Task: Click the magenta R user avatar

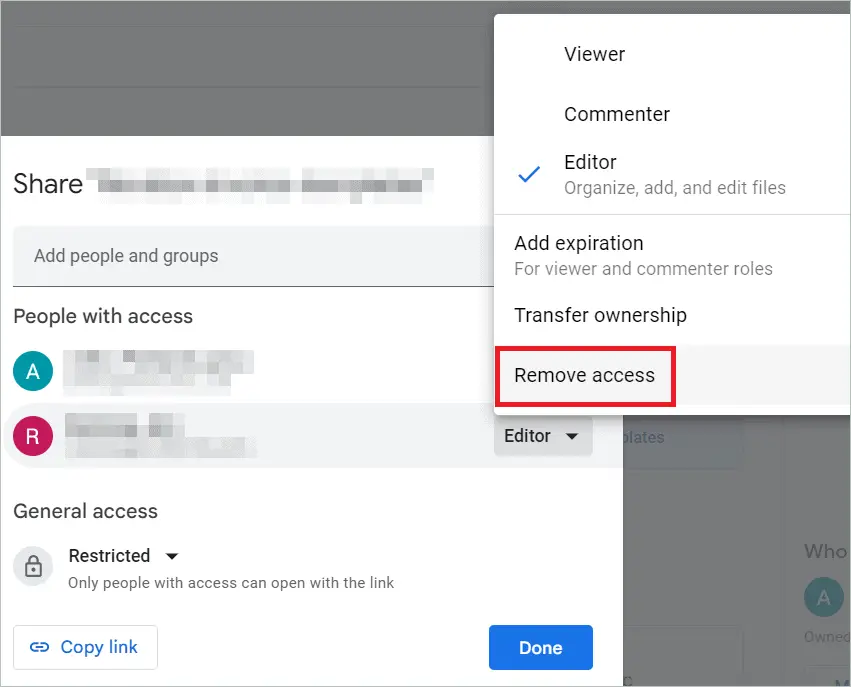Action: click(33, 436)
